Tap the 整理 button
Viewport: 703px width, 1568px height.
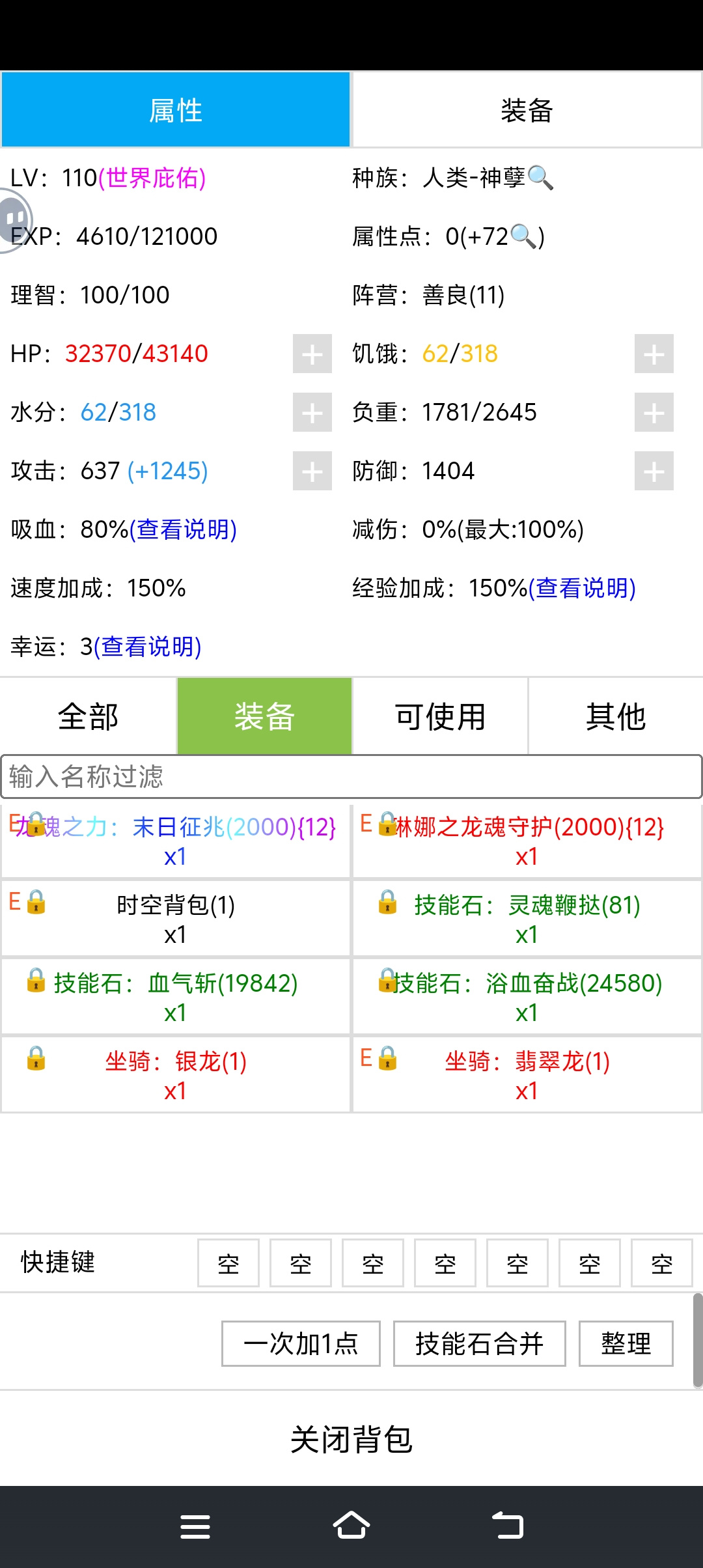tap(626, 1343)
